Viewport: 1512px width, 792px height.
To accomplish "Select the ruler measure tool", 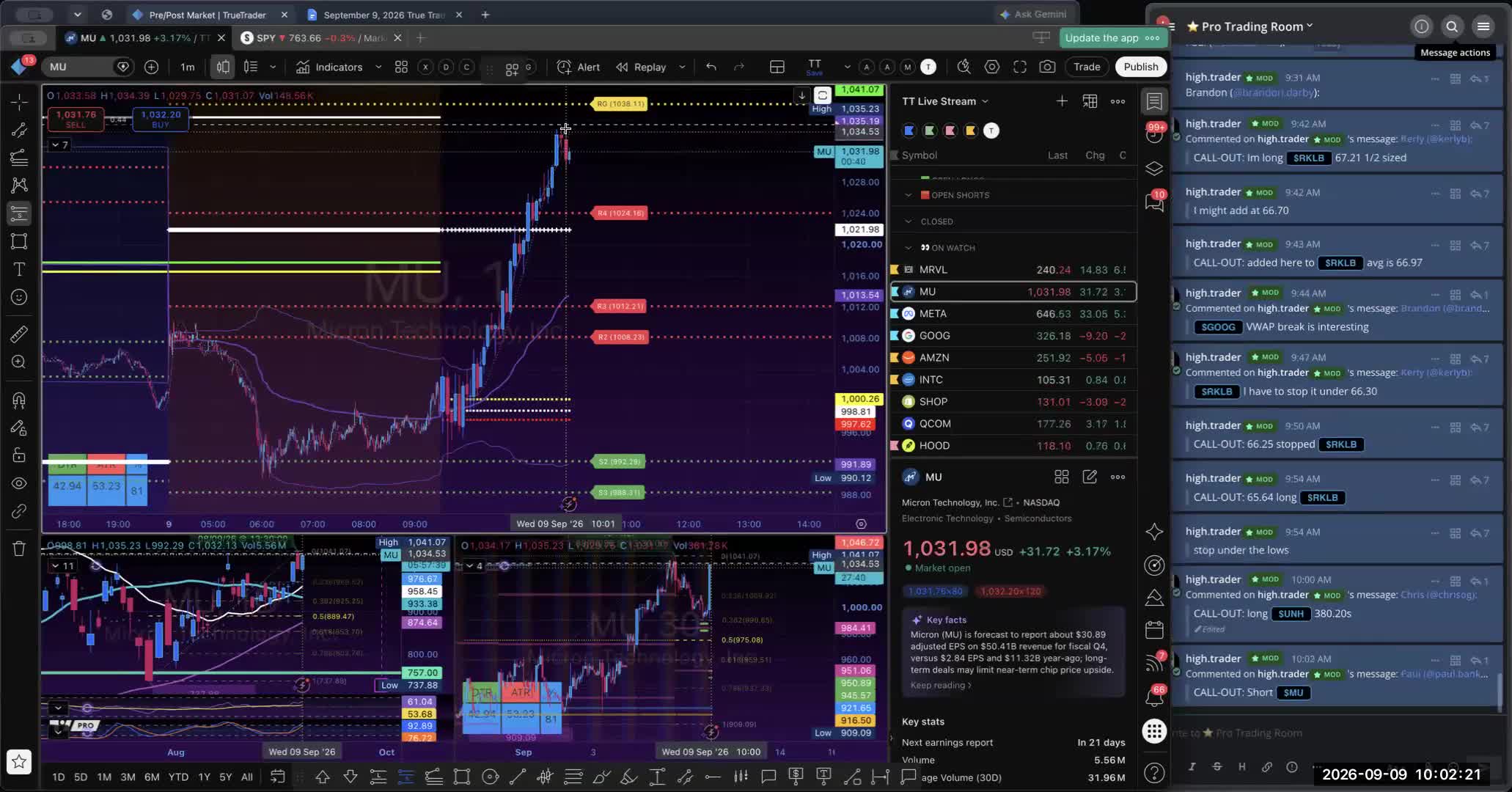I will (x=19, y=334).
